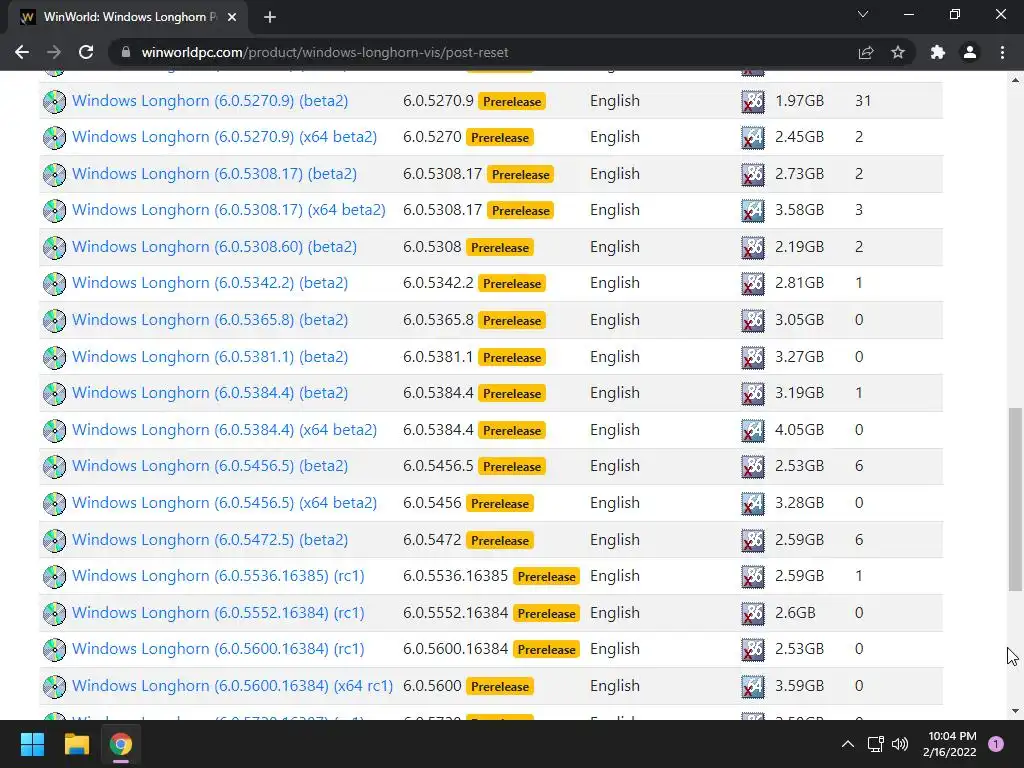Open Windows Longhorn (6.0.5308.17) (x64 beta2) link
Screen dimensions: 1024x768
pyautogui.click(x=229, y=210)
